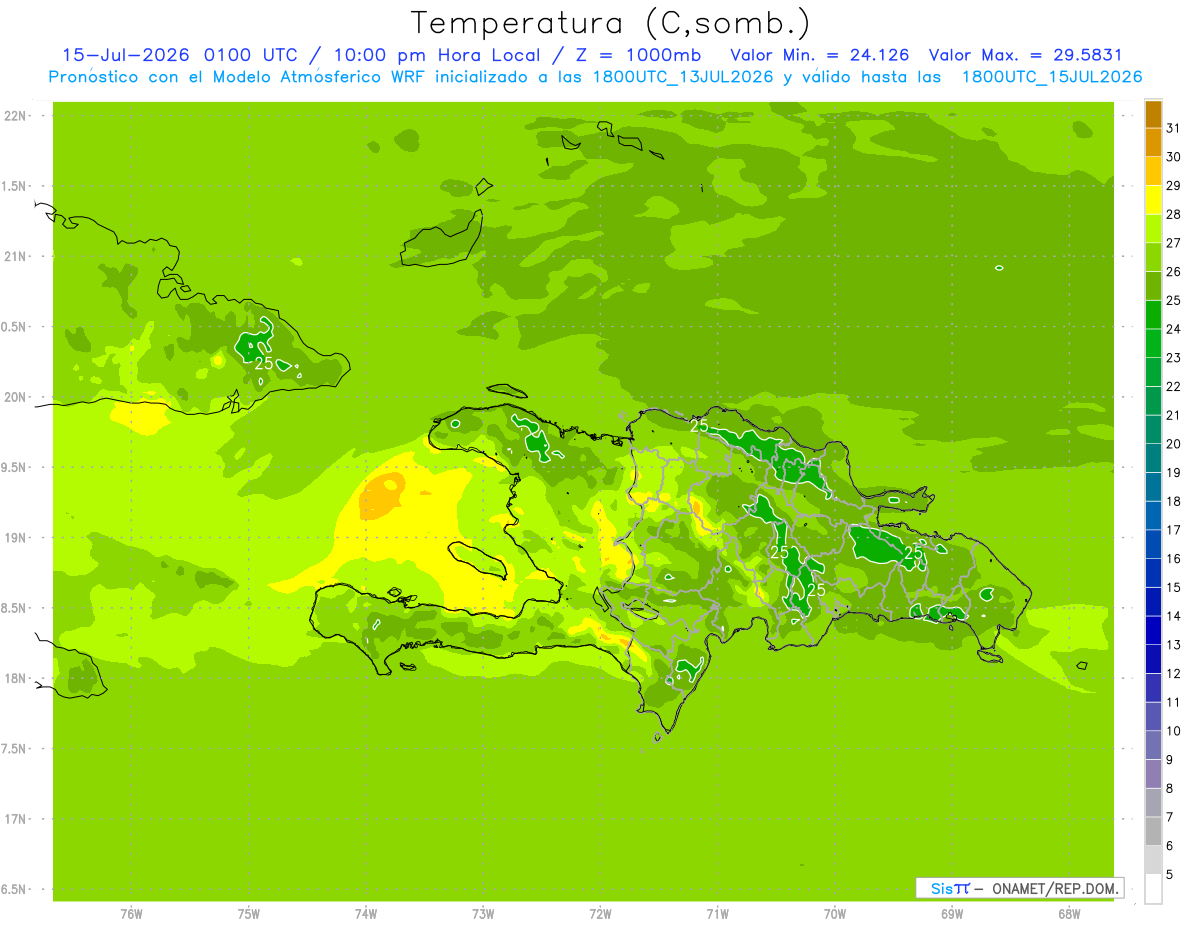The image size is (1200, 927).
Task: Click the '22' label on the color legend
Action: [x=1174, y=387]
